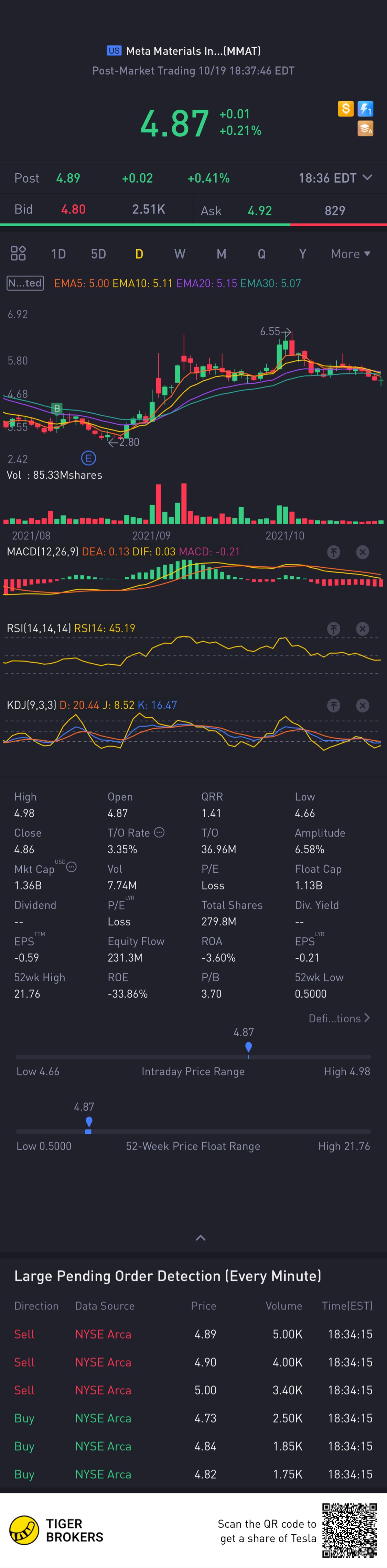Screen dimensions: 387x1568
Task: Pin the MACD indicator to top
Action: [x=333, y=552]
